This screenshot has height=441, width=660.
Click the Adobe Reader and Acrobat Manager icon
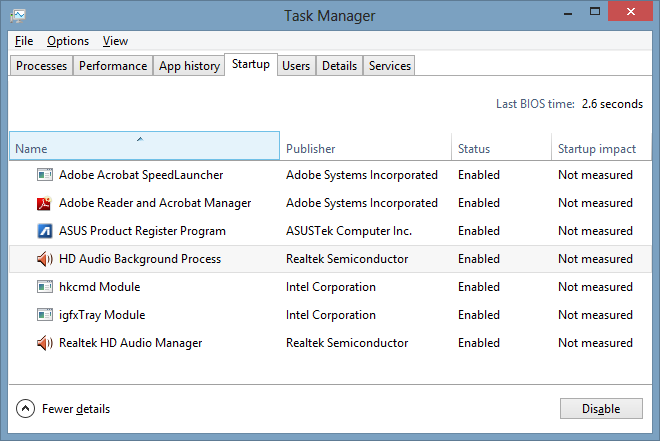[44, 203]
